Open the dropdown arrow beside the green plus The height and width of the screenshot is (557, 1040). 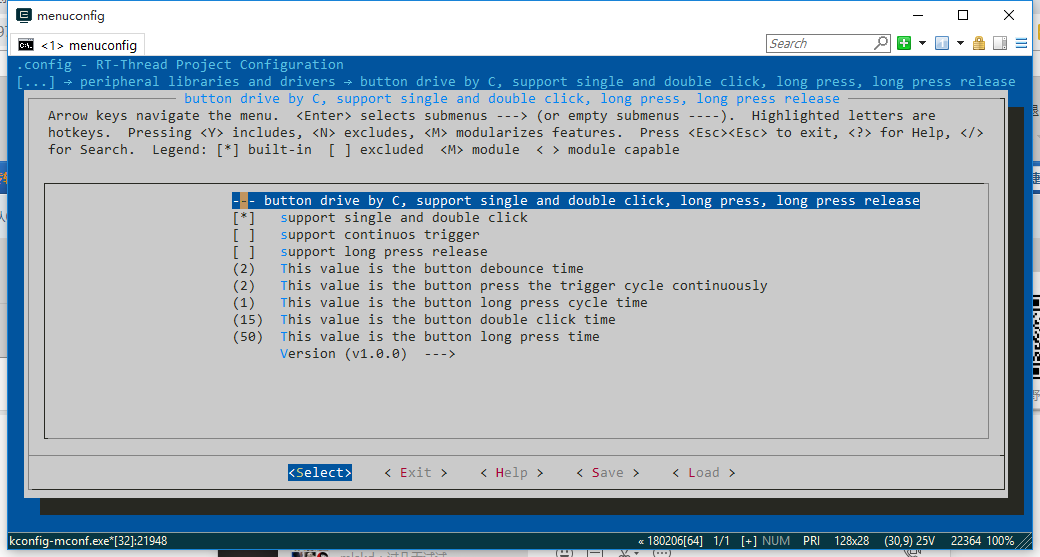(x=922, y=44)
